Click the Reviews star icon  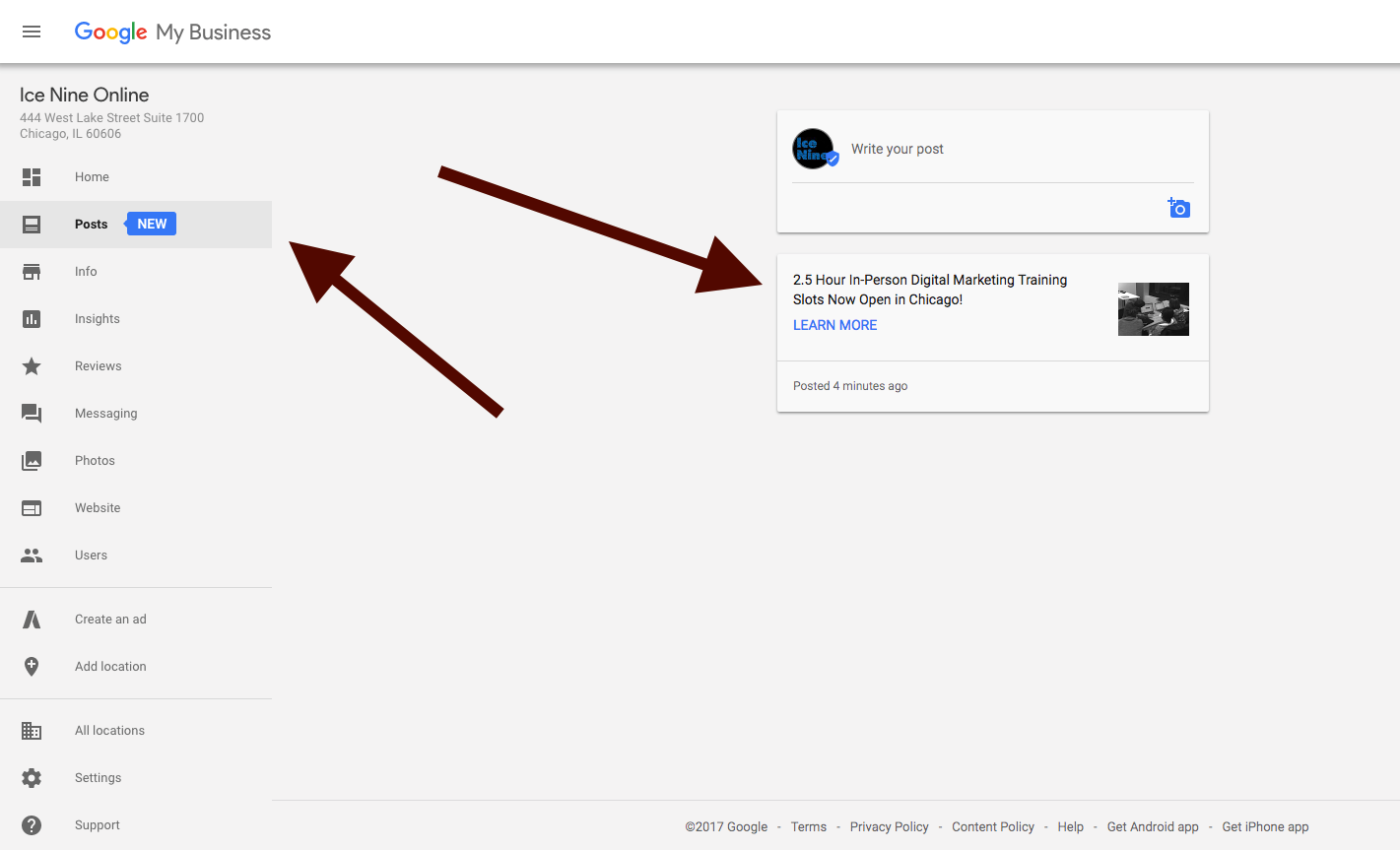[32, 366]
